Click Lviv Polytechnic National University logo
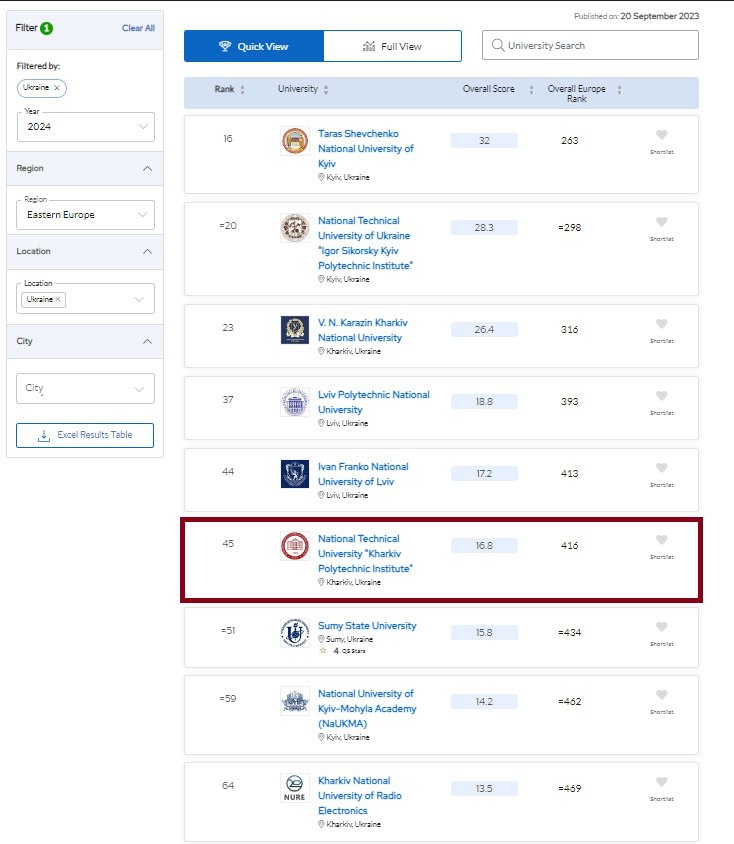 [295, 402]
